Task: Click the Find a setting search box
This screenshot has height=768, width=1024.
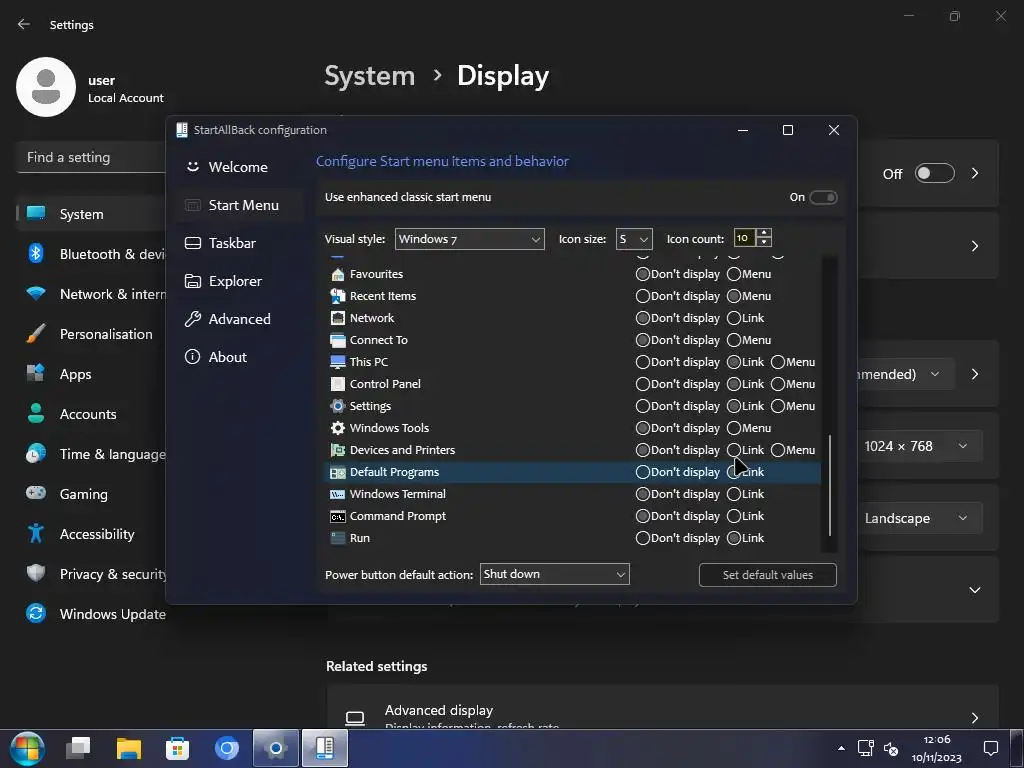Action: coord(91,157)
